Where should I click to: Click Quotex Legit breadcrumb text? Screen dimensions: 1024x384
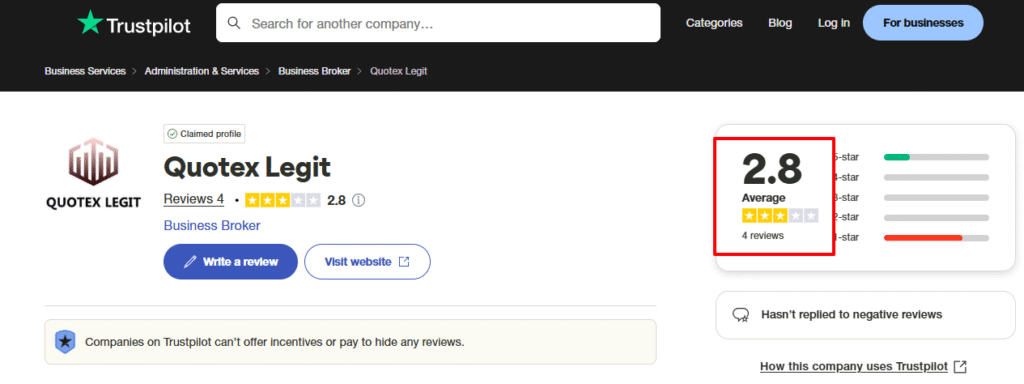(x=398, y=71)
